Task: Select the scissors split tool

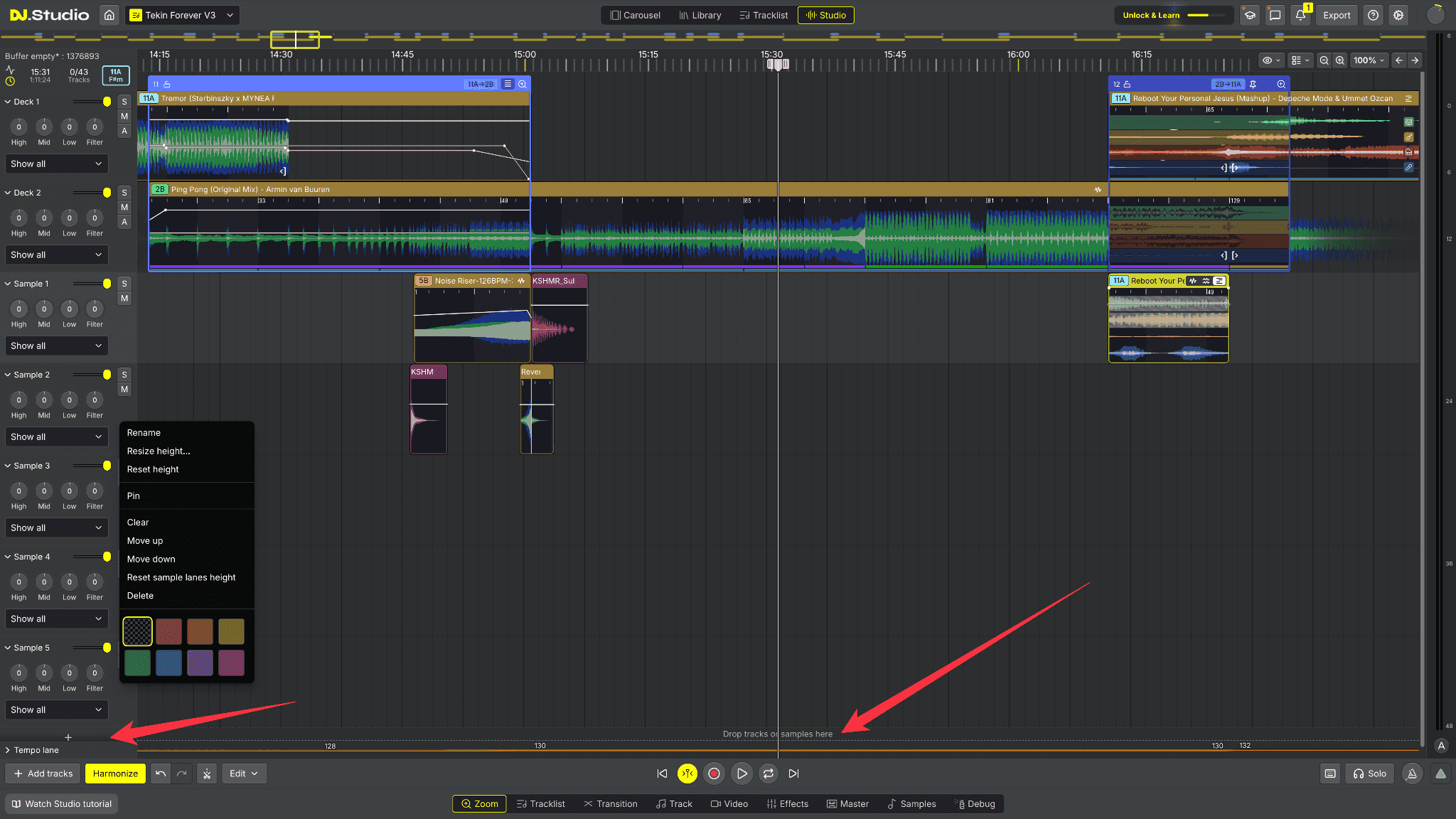Action: click(x=207, y=773)
